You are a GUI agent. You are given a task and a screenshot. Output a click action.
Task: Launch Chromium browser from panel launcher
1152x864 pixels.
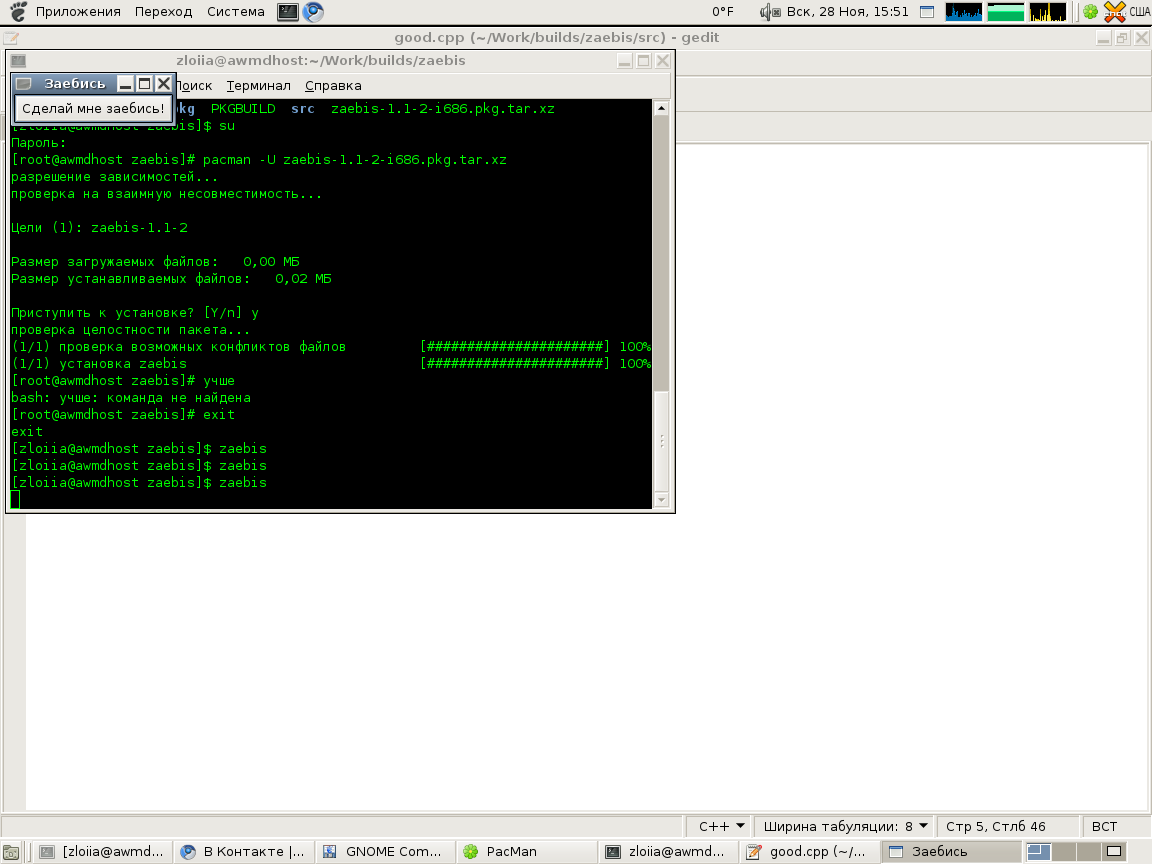pyautogui.click(x=314, y=12)
